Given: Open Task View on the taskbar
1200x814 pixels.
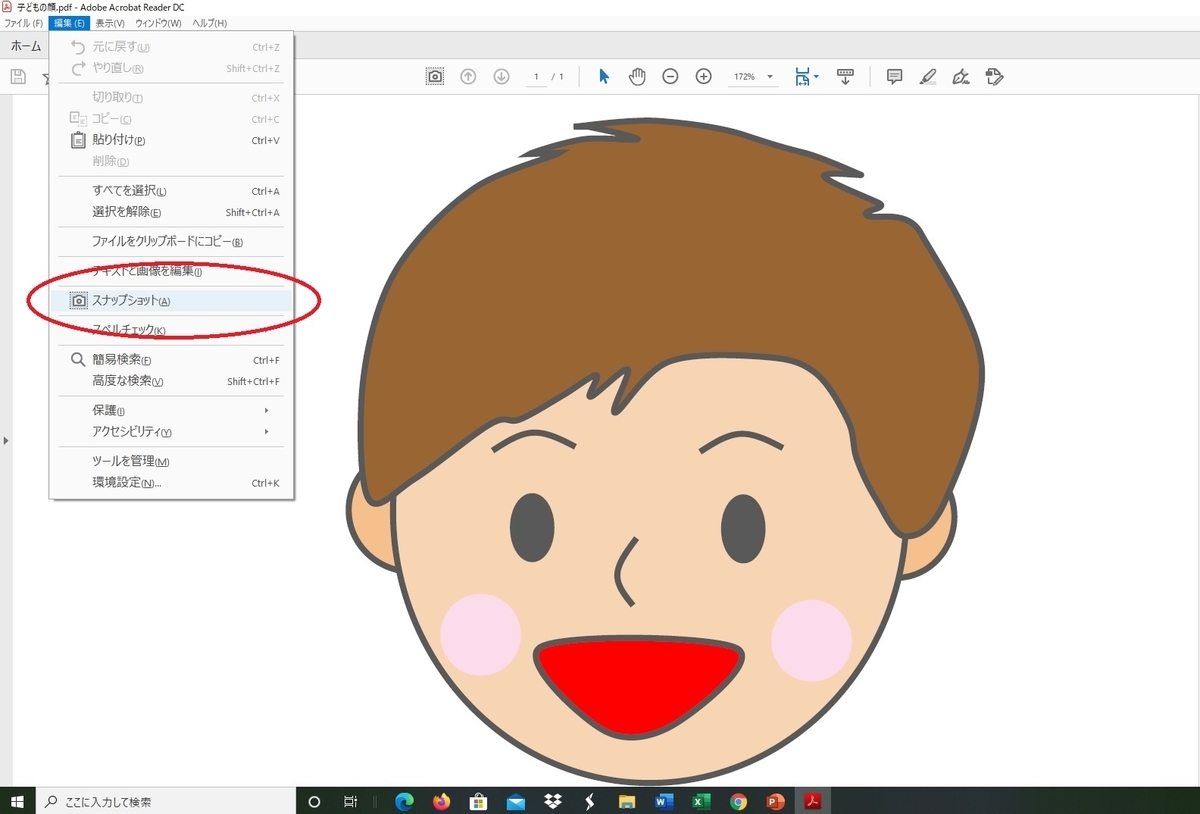Looking at the screenshot, I should 351,801.
